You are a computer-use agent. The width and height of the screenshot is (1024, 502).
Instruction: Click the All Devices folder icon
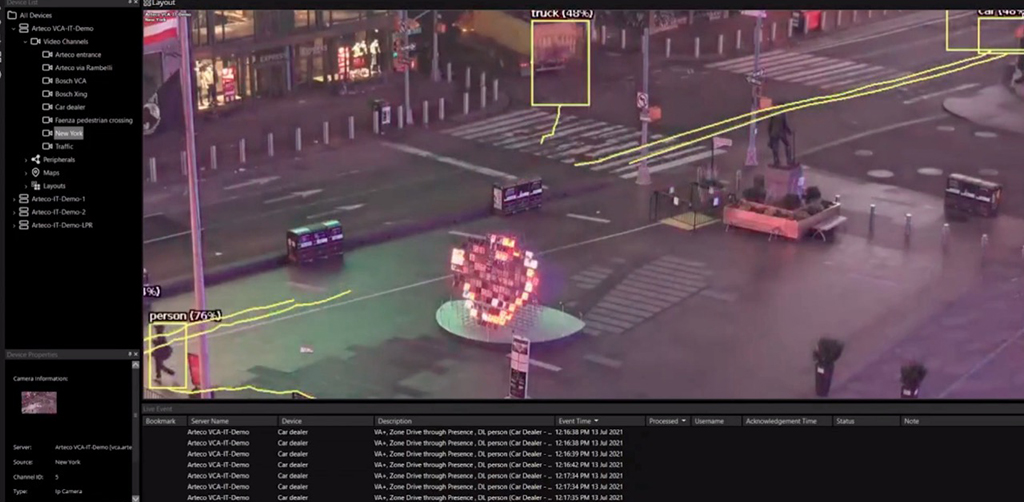[12, 15]
